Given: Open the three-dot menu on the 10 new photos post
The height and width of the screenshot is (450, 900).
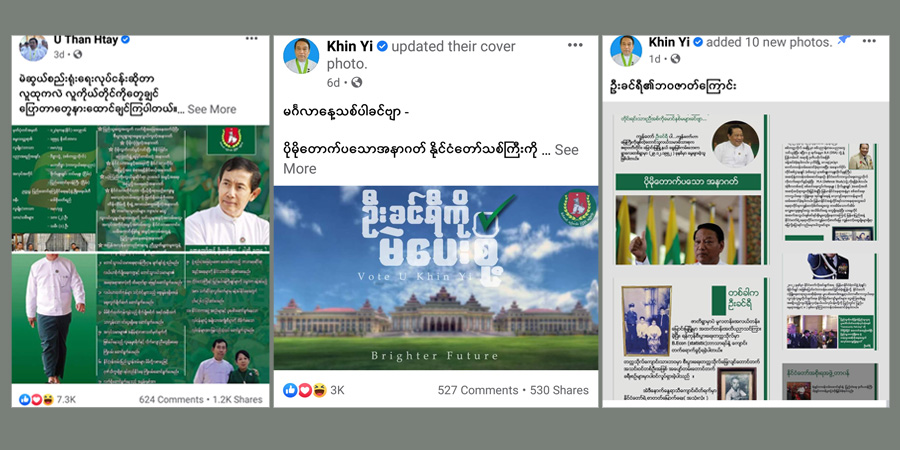Looking at the screenshot, I should (x=869, y=41).
